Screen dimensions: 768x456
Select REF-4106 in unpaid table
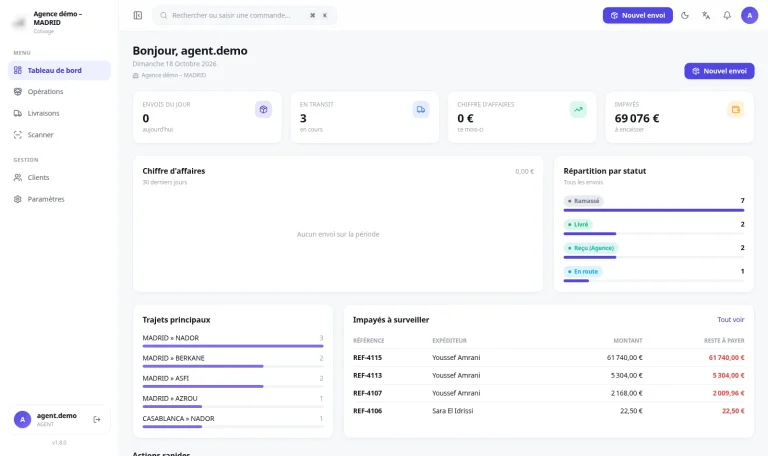tap(367, 410)
